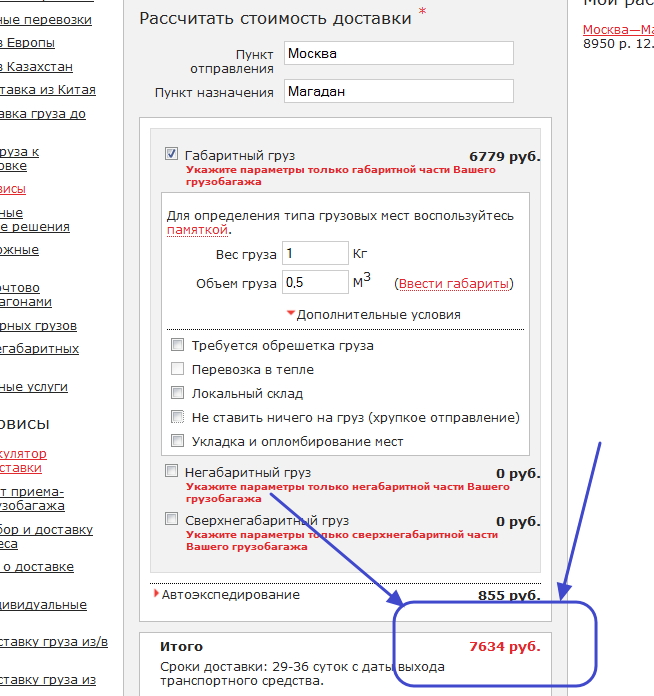Open the услуги sidebar menu item
Viewport: 654px width, 696px height.
(40, 387)
